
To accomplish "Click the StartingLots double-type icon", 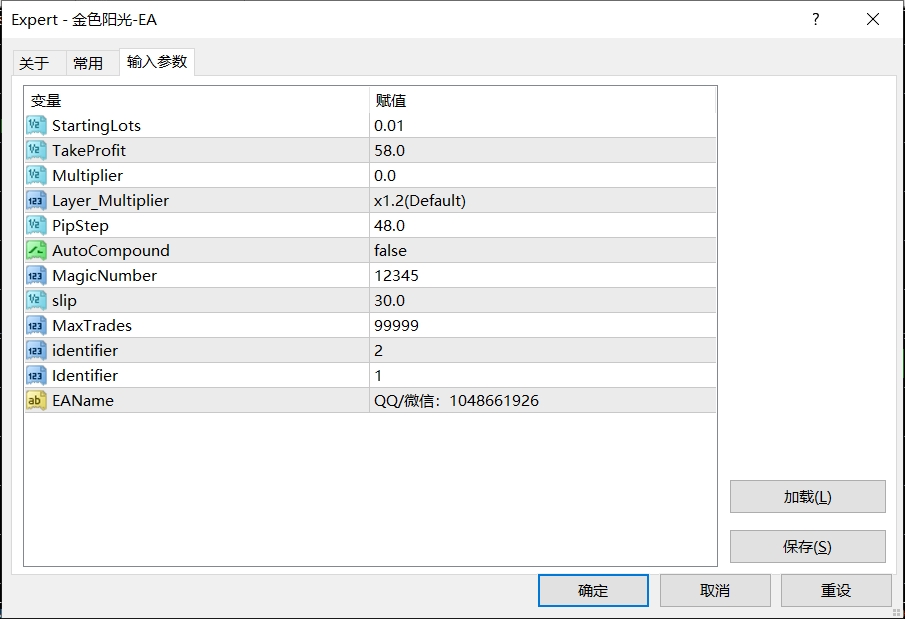I will [x=36, y=125].
